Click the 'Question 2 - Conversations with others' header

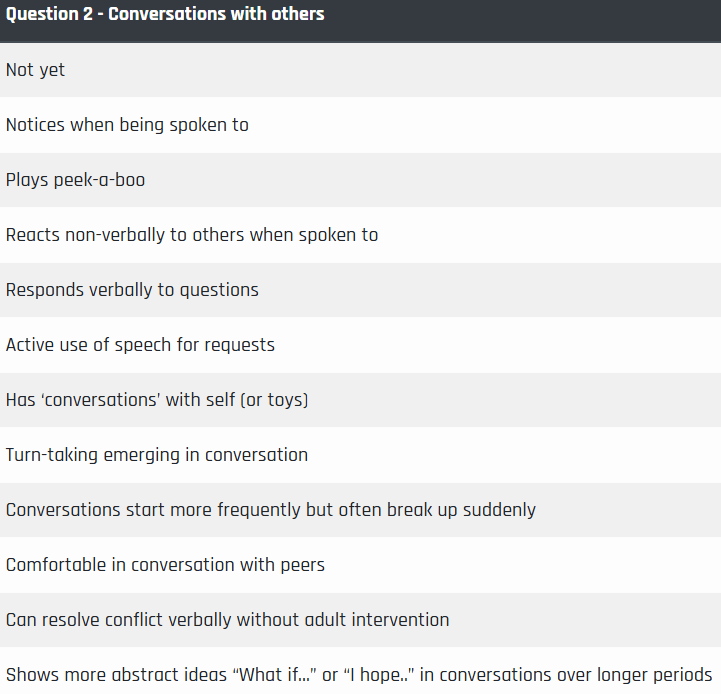point(360,21)
